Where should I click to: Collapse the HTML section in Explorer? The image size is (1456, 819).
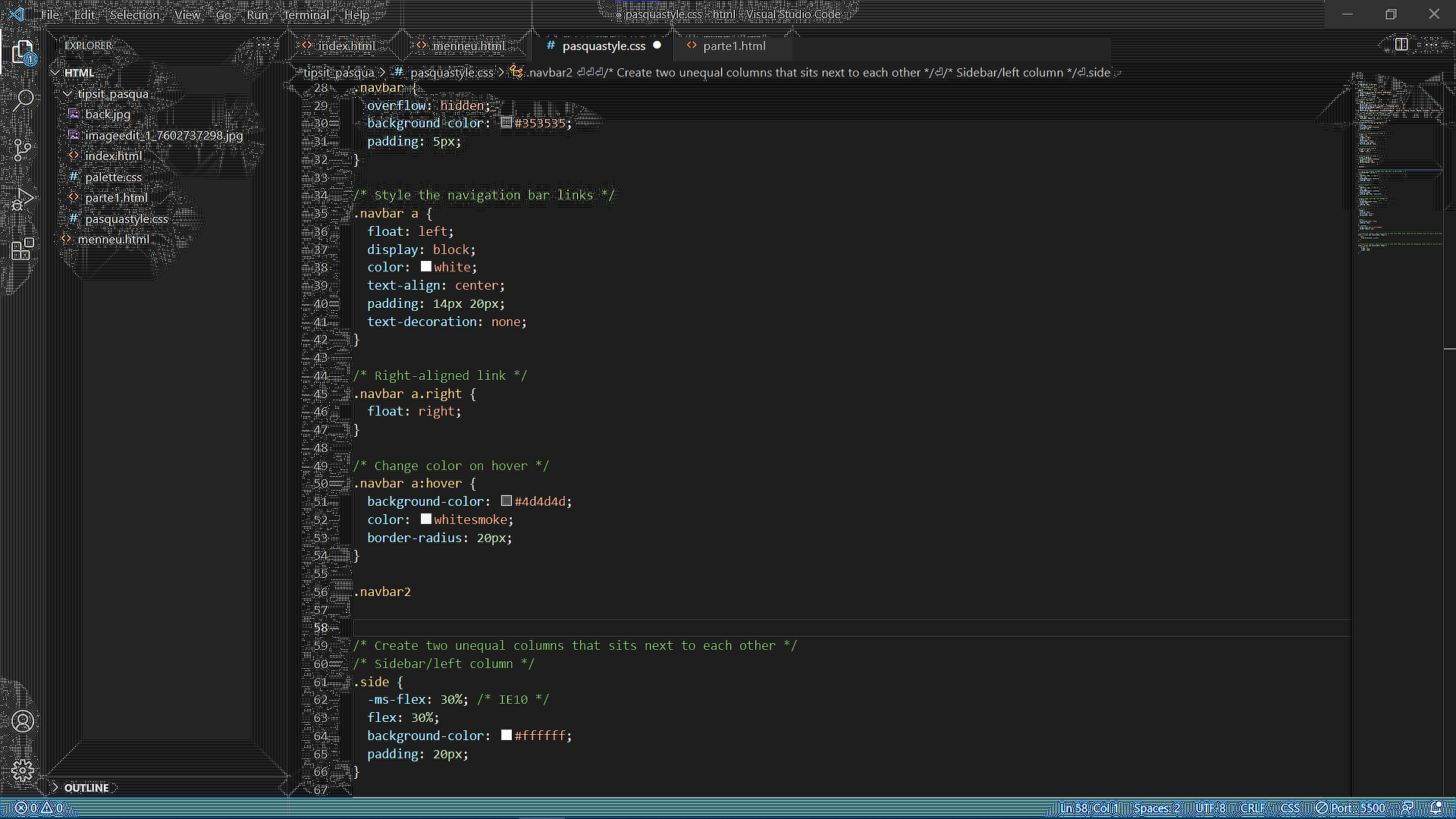[80, 72]
